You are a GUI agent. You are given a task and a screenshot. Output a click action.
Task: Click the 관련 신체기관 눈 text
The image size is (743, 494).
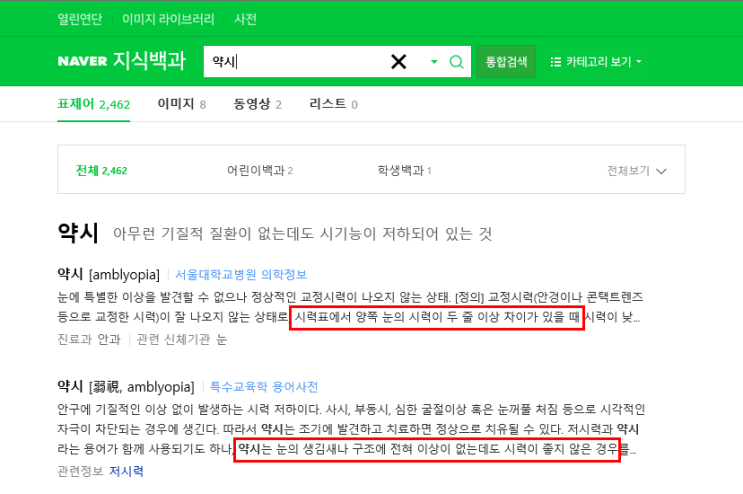(182, 339)
